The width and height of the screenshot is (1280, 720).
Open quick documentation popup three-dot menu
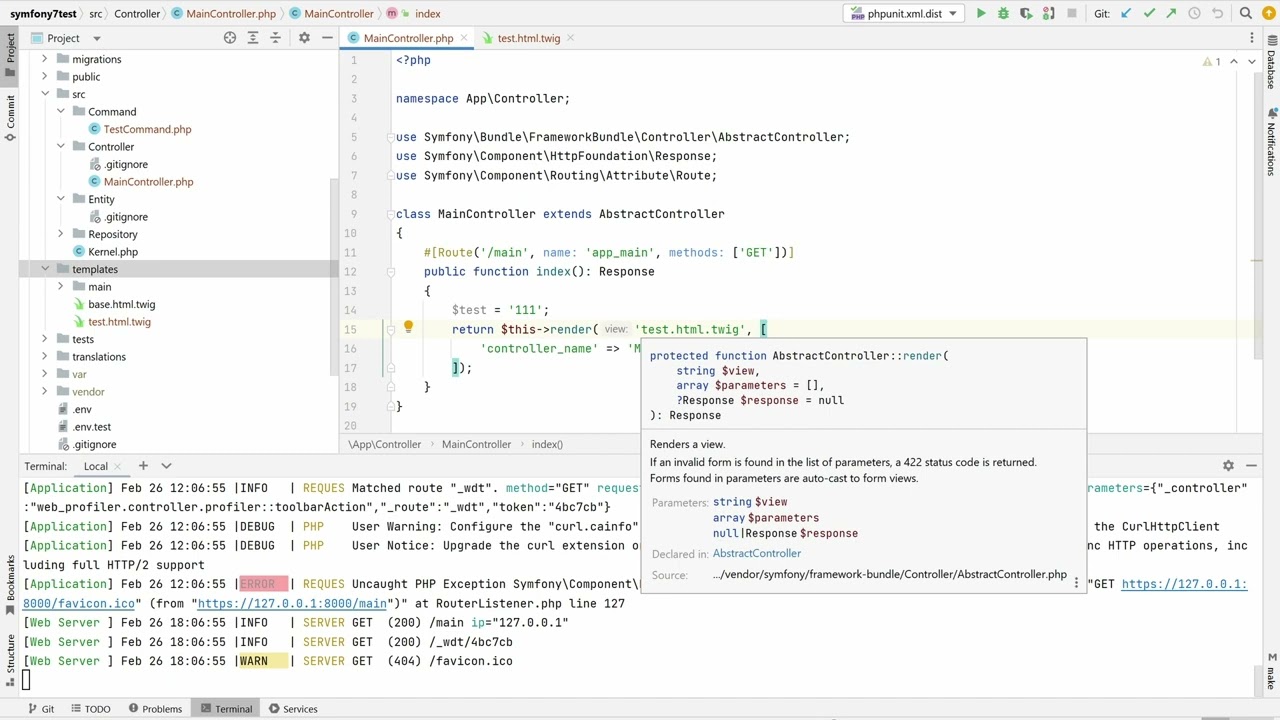[x=1077, y=581]
